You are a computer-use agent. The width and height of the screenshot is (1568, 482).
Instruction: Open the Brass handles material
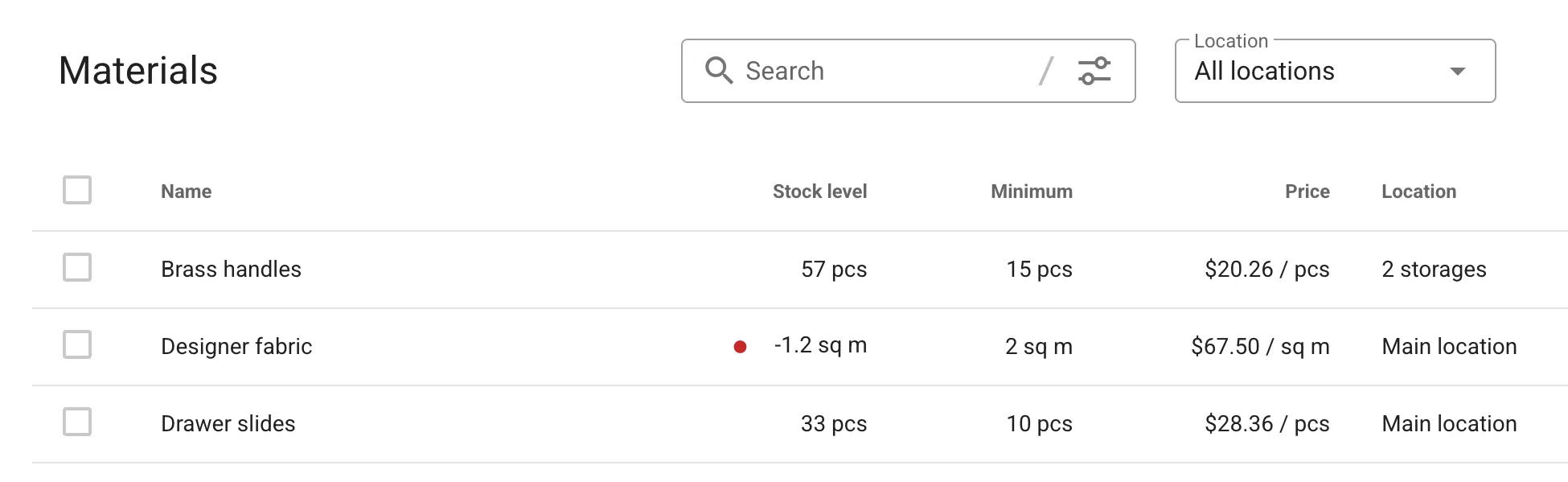[x=231, y=269]
